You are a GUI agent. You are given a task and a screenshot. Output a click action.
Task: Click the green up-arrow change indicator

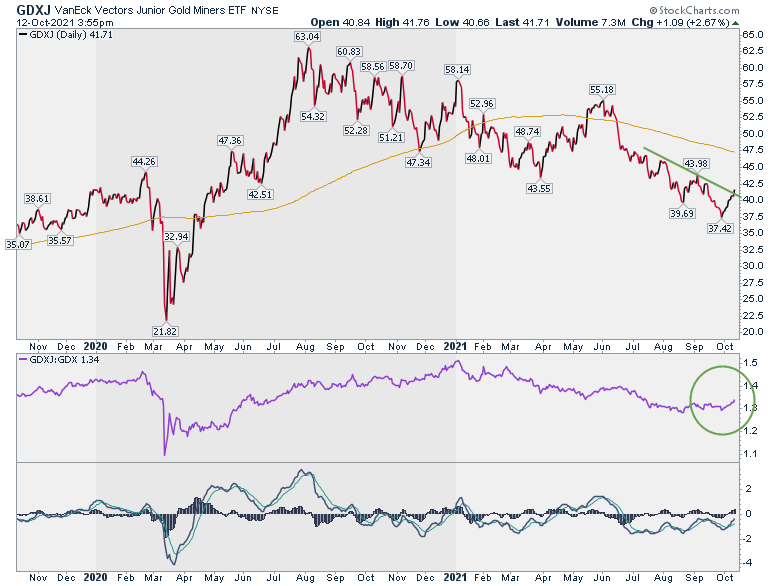[736, 23]
